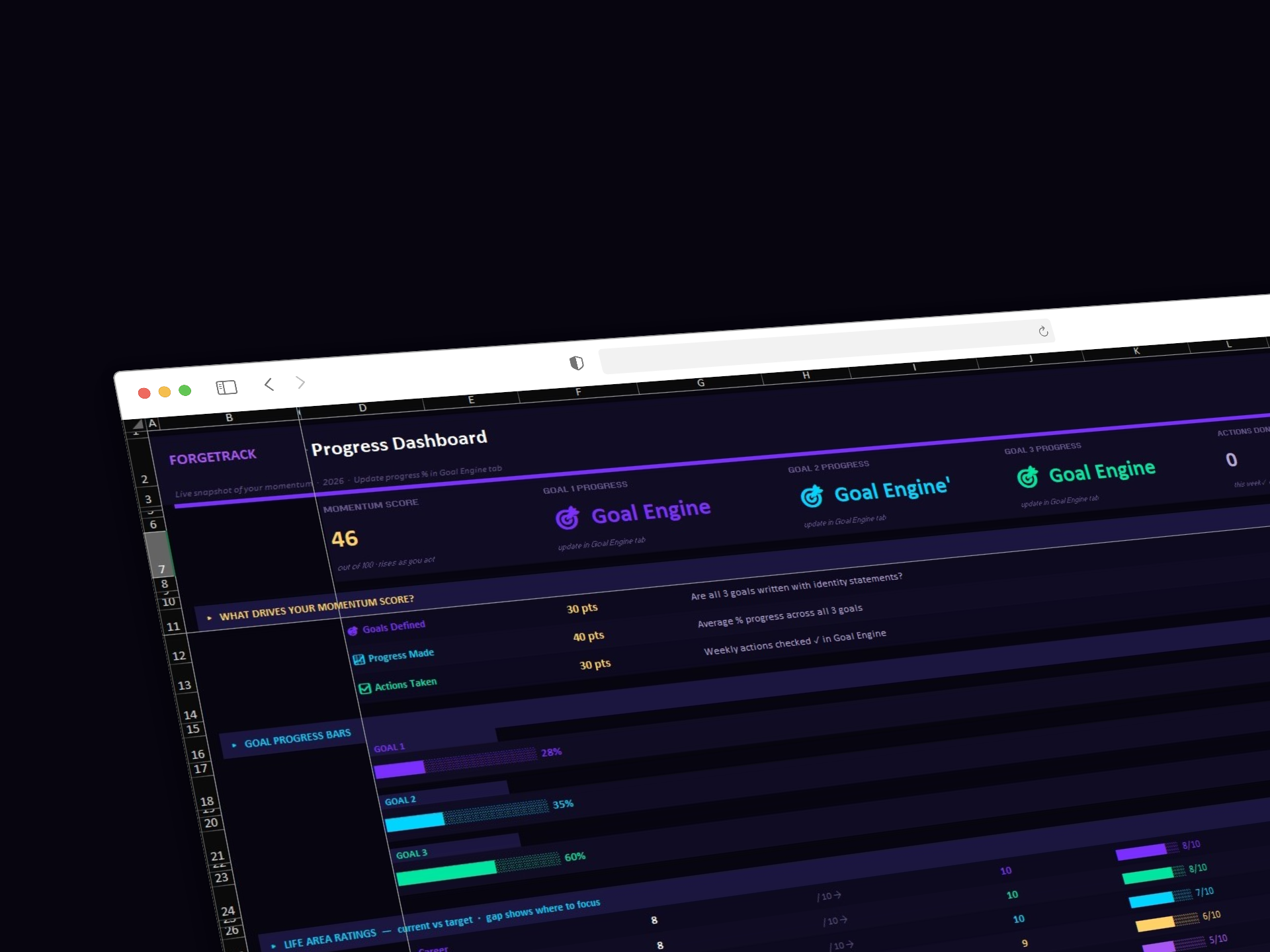Click the purple Goal 1 progress bar
The image size is (1270, 952).
400,769
